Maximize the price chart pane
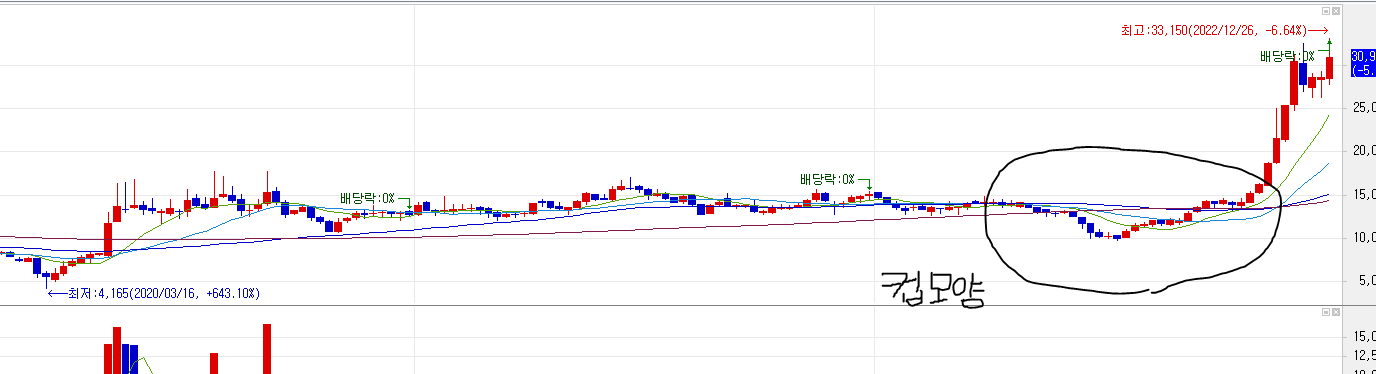1376x374 pixels. point(1325,11)
